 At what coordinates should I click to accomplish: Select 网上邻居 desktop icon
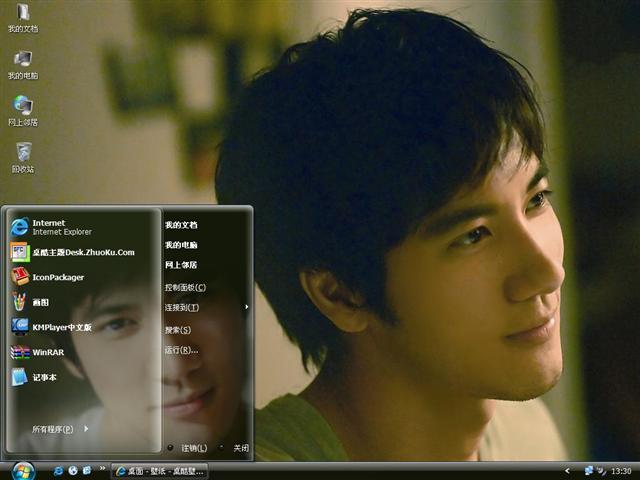coord(23,111)
